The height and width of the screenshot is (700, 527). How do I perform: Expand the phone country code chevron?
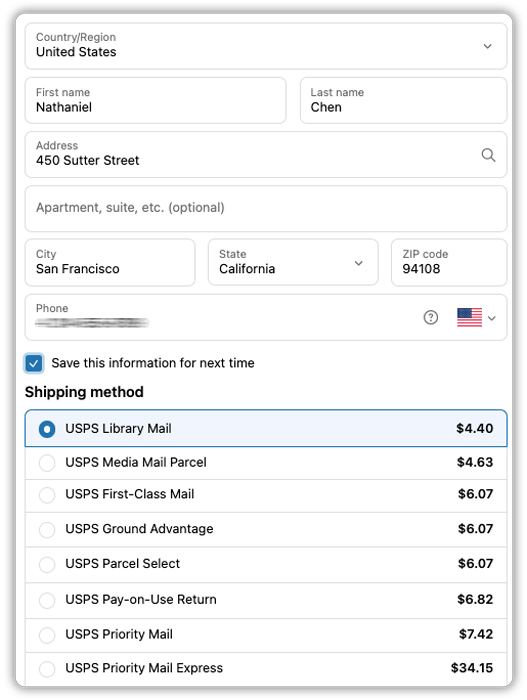tap(492, 318)
